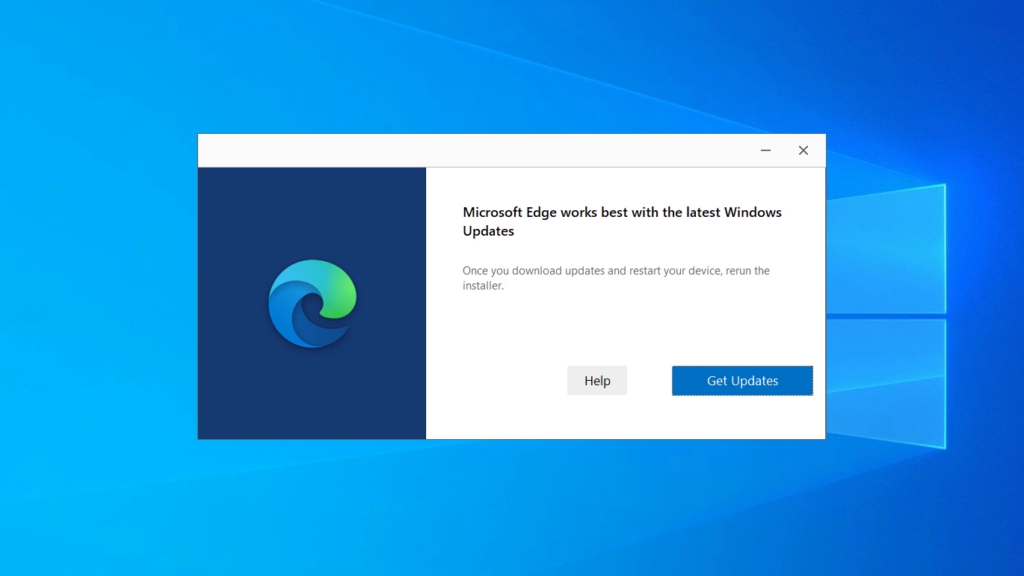
Task: Close the Edge installer dialog
Action: (x=803, y=151)
